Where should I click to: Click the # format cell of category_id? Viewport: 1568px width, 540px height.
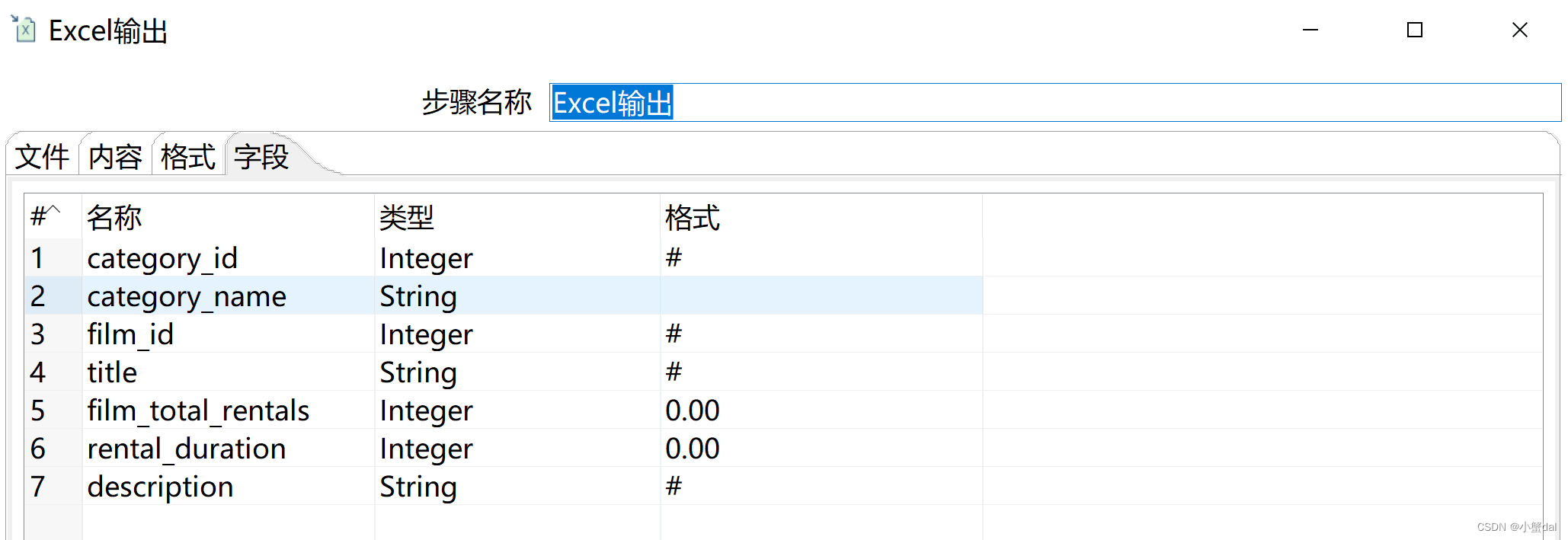click(821, 257)
